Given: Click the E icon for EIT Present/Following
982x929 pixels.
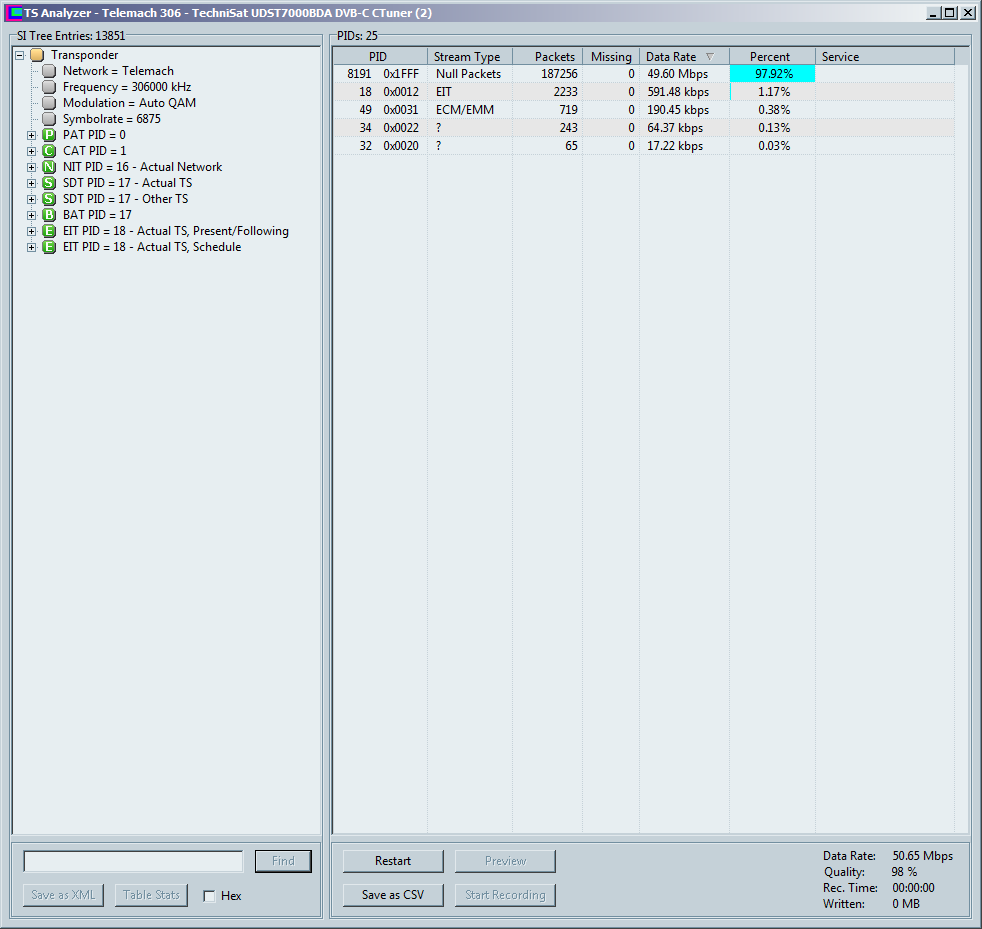Looking at the screenshot, I should point(49,231).
